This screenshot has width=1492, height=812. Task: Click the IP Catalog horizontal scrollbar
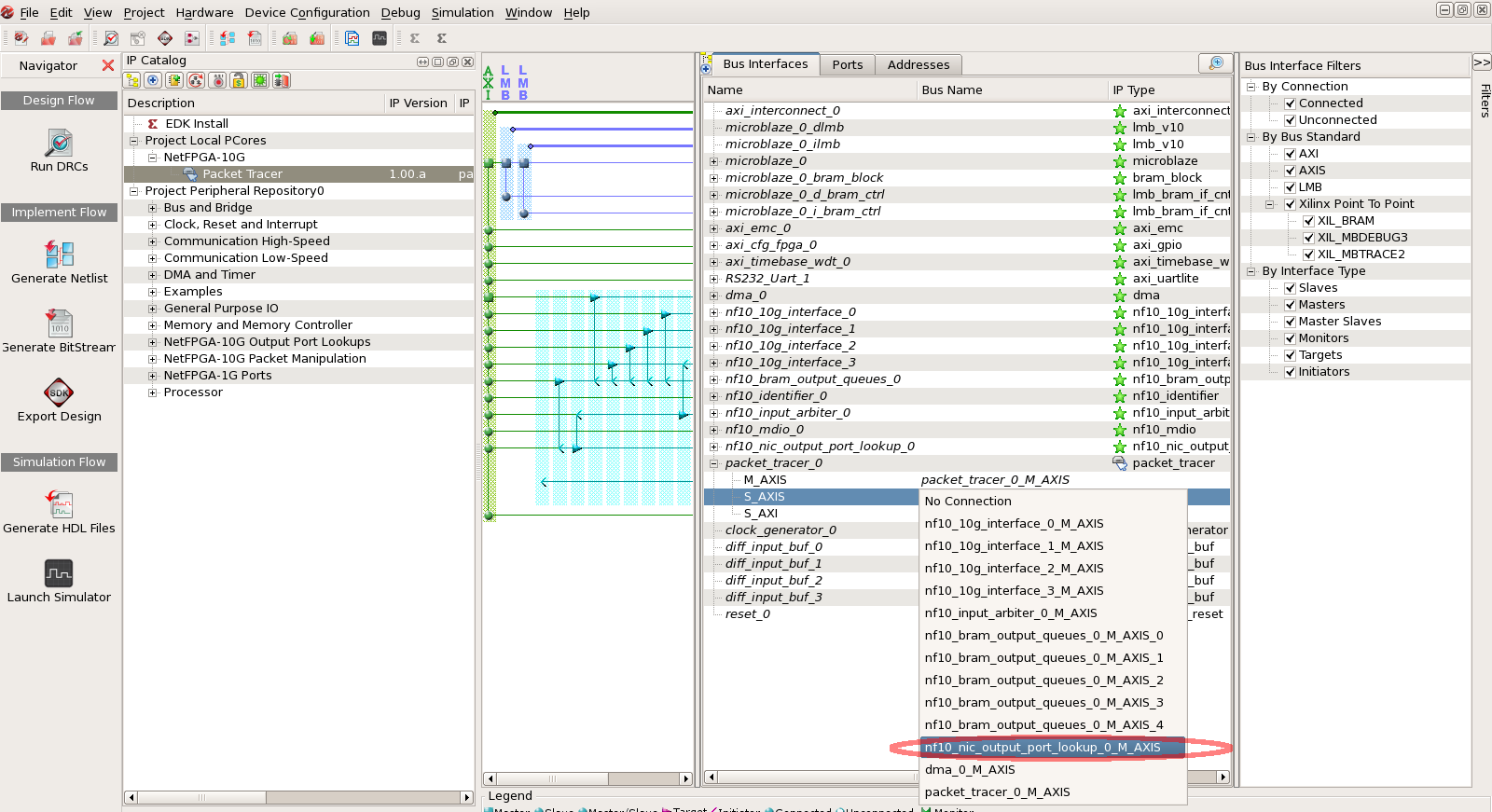(200, 797)
